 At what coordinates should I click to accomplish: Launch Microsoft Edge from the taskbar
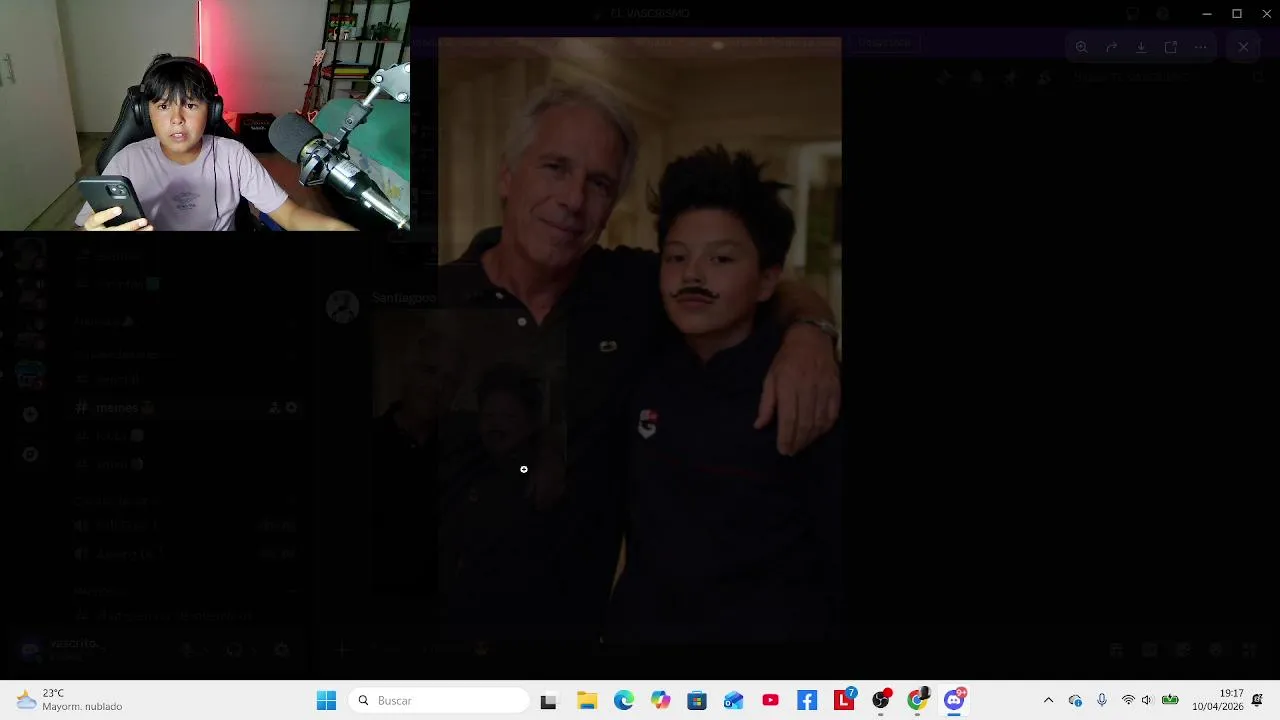point(624,701)
